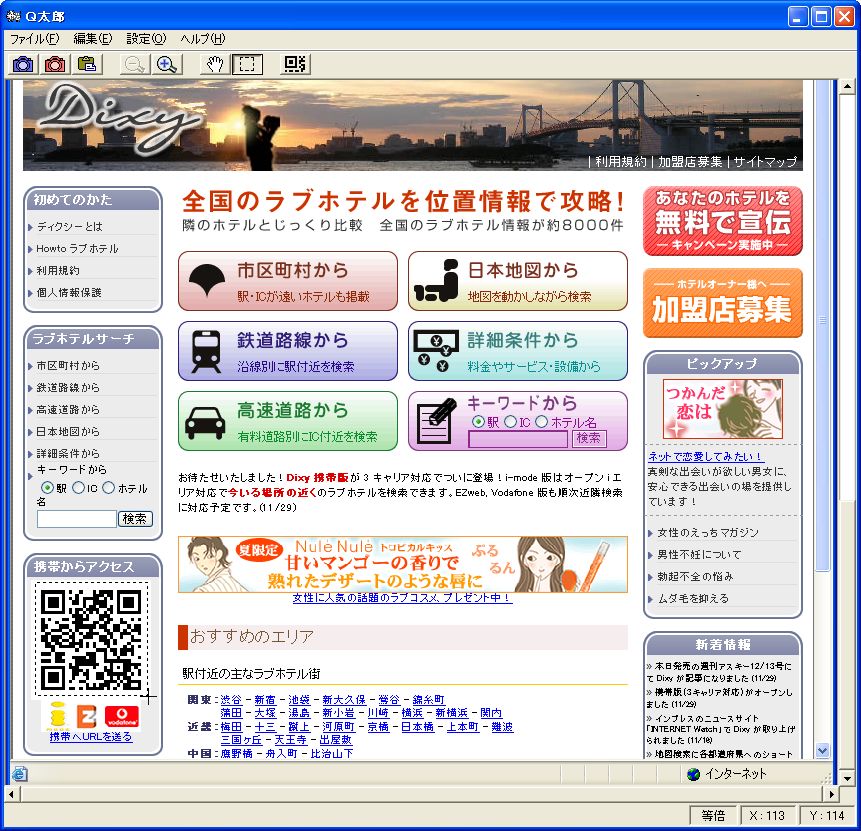
Task: Click the blue camera capture icon
Action: point(23,64)
